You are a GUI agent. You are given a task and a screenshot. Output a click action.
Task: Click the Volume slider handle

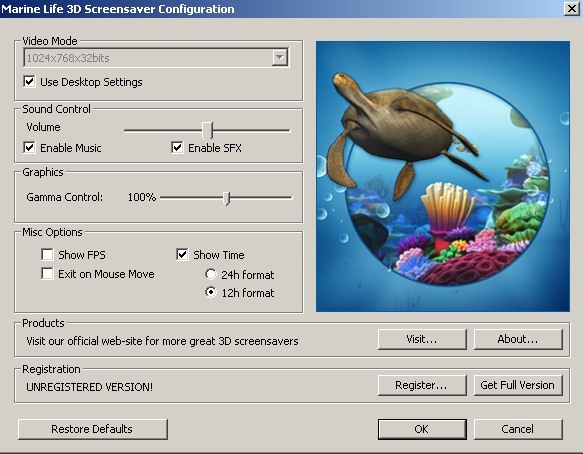point(207,130)
